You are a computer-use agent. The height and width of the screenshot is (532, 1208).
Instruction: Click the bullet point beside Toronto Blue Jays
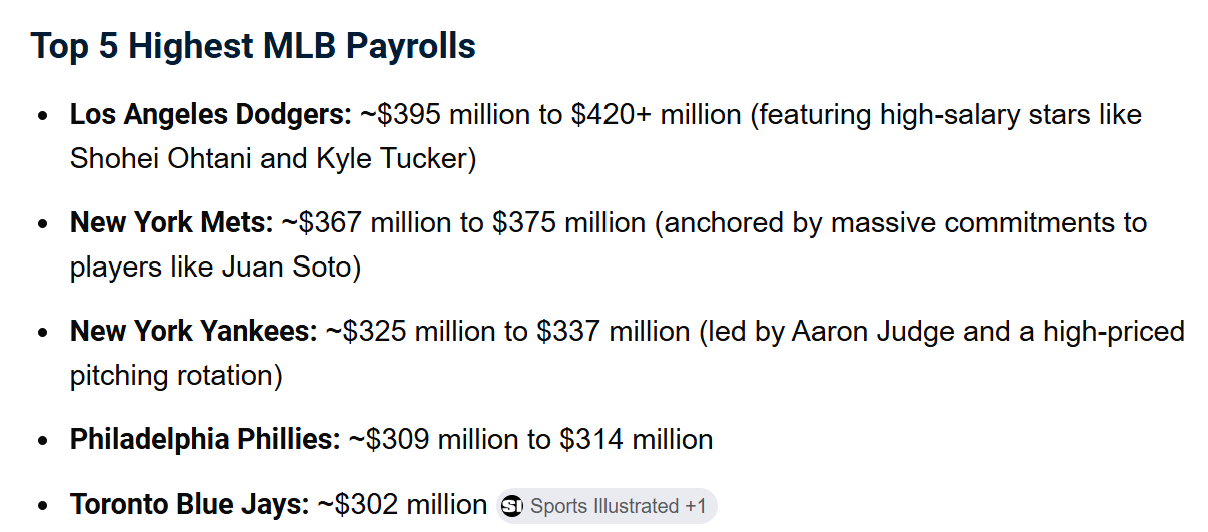[x=42, y=506]
